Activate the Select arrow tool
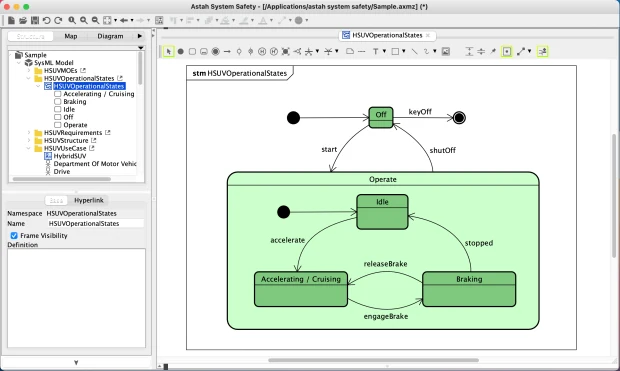Screen dimensions: 620x371 [169, 51]
